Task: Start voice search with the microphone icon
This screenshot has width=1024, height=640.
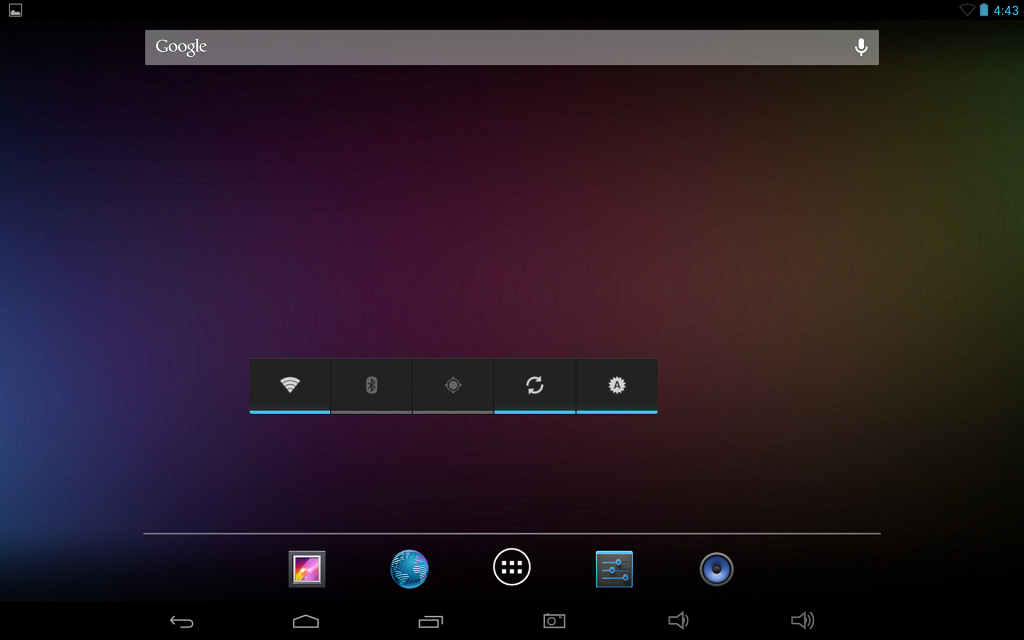Action: click(860, 47)
